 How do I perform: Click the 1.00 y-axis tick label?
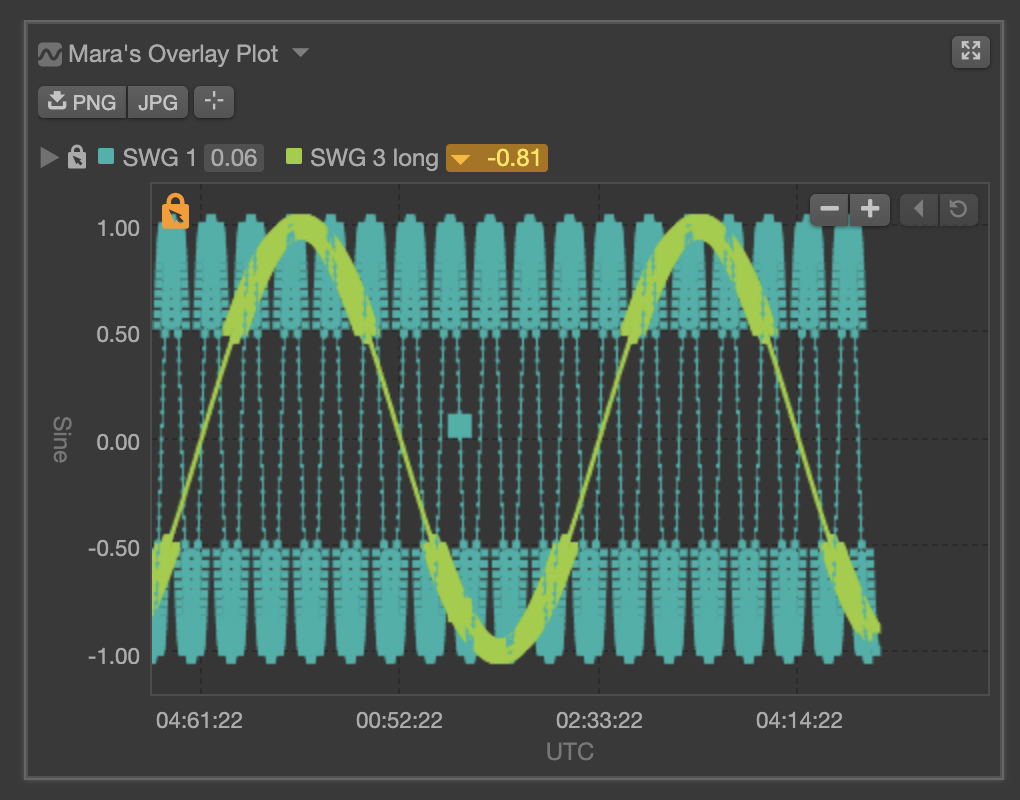[118, 228]
